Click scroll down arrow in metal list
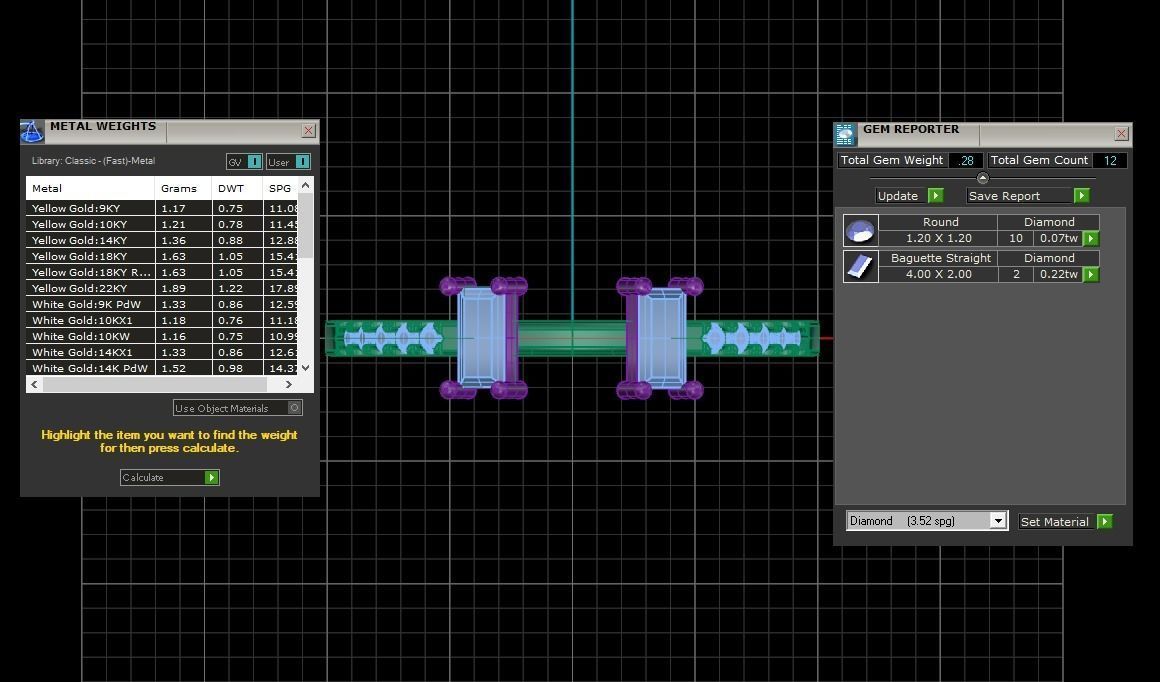The height and width of the screenshot is (682, 1160). pyautogui.click(x=306, y=367)
